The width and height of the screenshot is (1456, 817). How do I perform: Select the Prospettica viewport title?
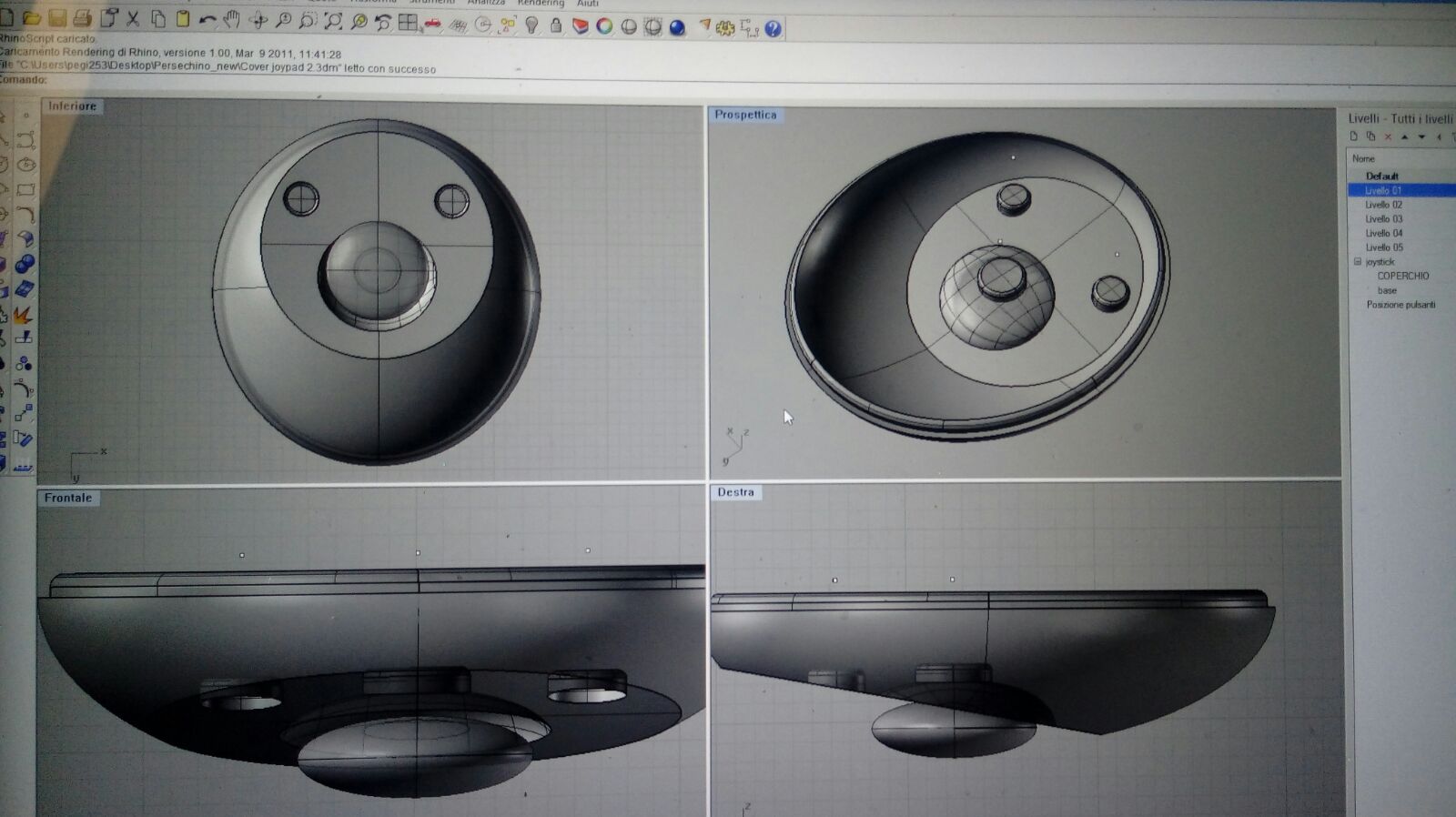pyautogui.click(x=745, y=115)
